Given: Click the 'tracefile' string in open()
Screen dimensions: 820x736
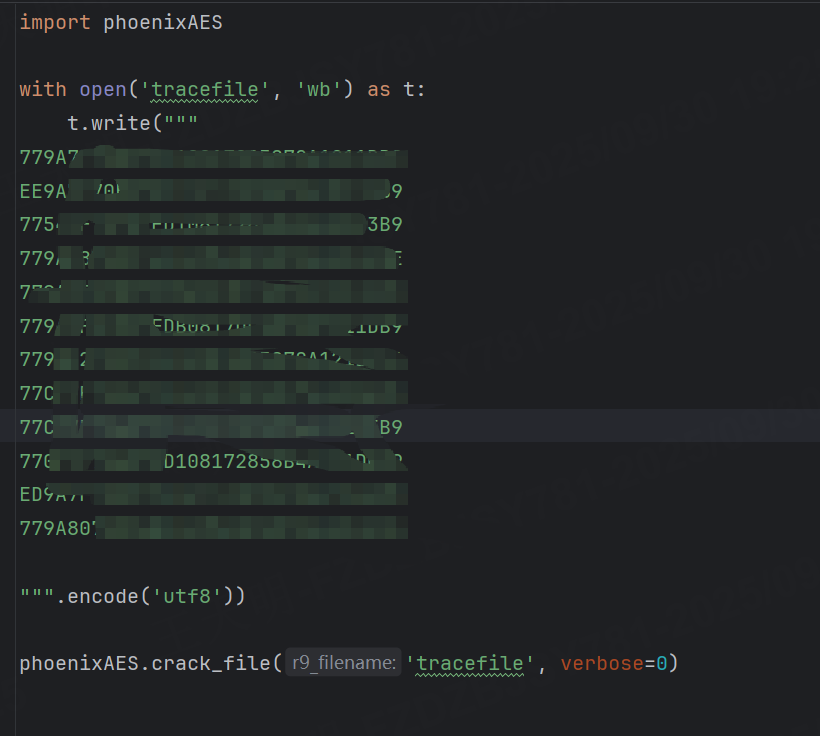Looking at the screenshot, I should 204,89.
